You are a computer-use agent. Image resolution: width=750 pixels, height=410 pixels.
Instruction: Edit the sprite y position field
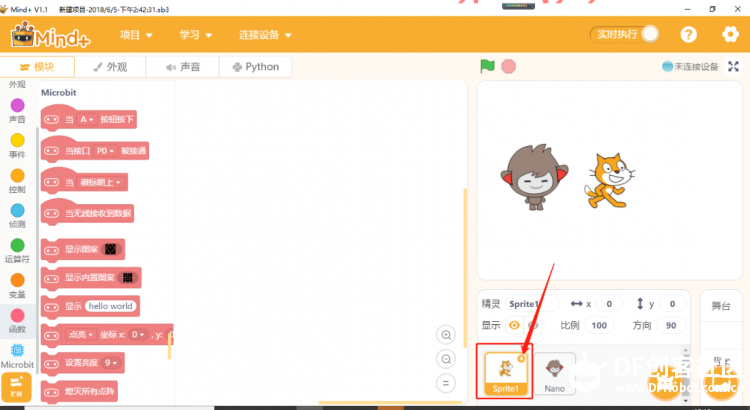[x=672, y=304]
